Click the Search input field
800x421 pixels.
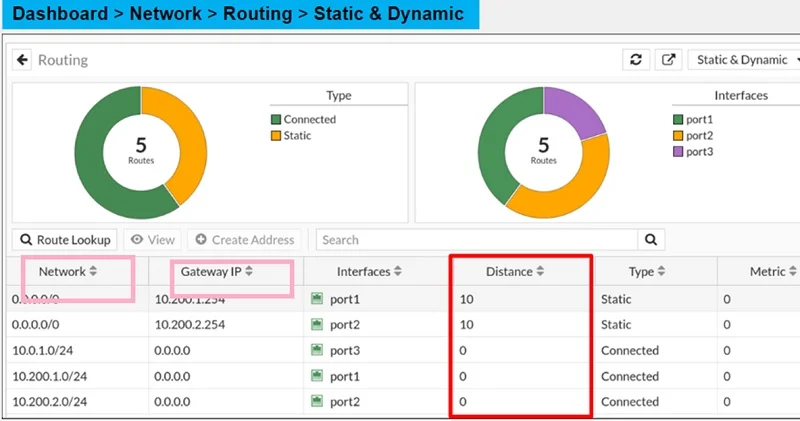coord(476,240)
